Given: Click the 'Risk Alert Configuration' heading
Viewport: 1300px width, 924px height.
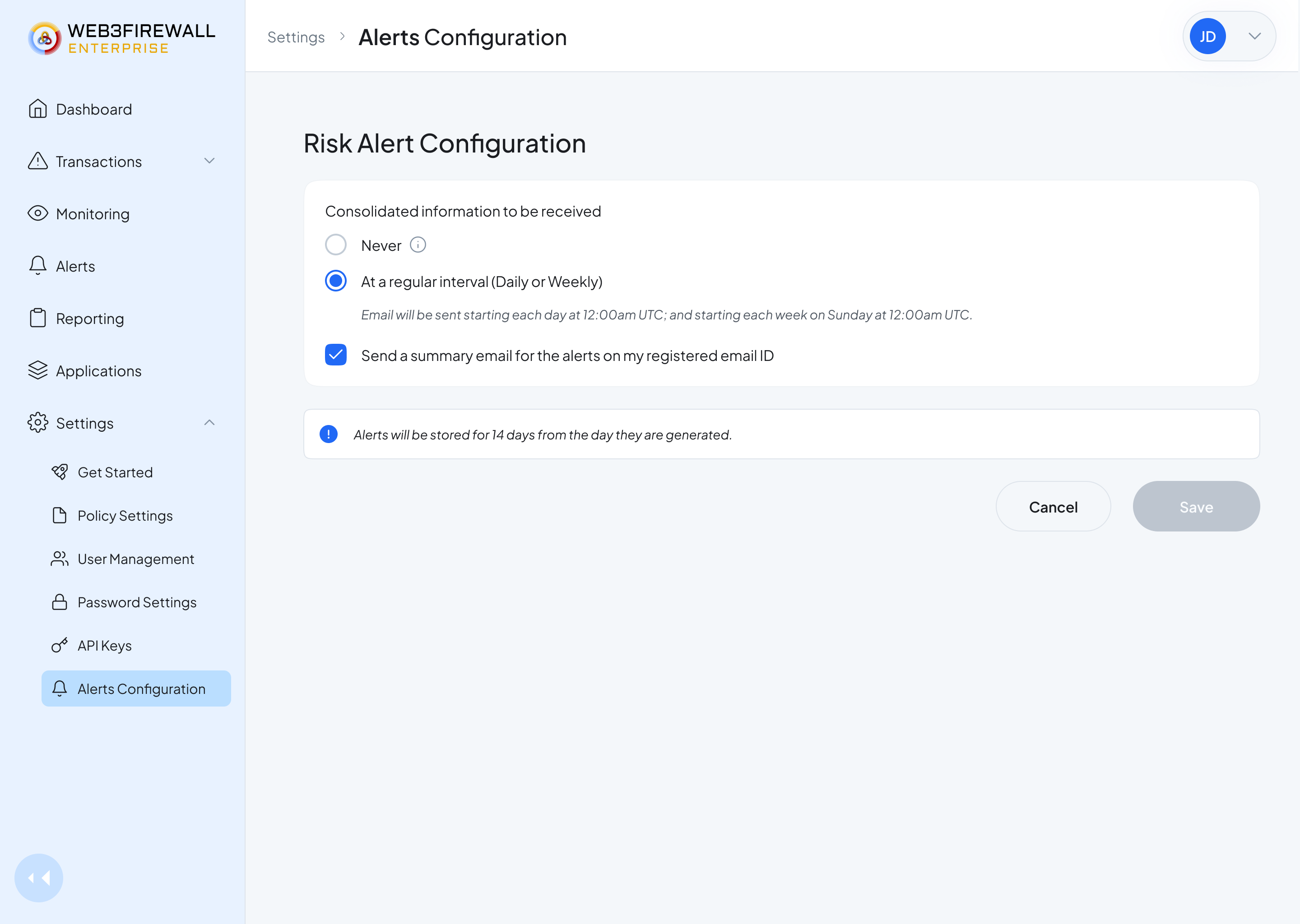Looking at the screenshot, I should point(445,143).
